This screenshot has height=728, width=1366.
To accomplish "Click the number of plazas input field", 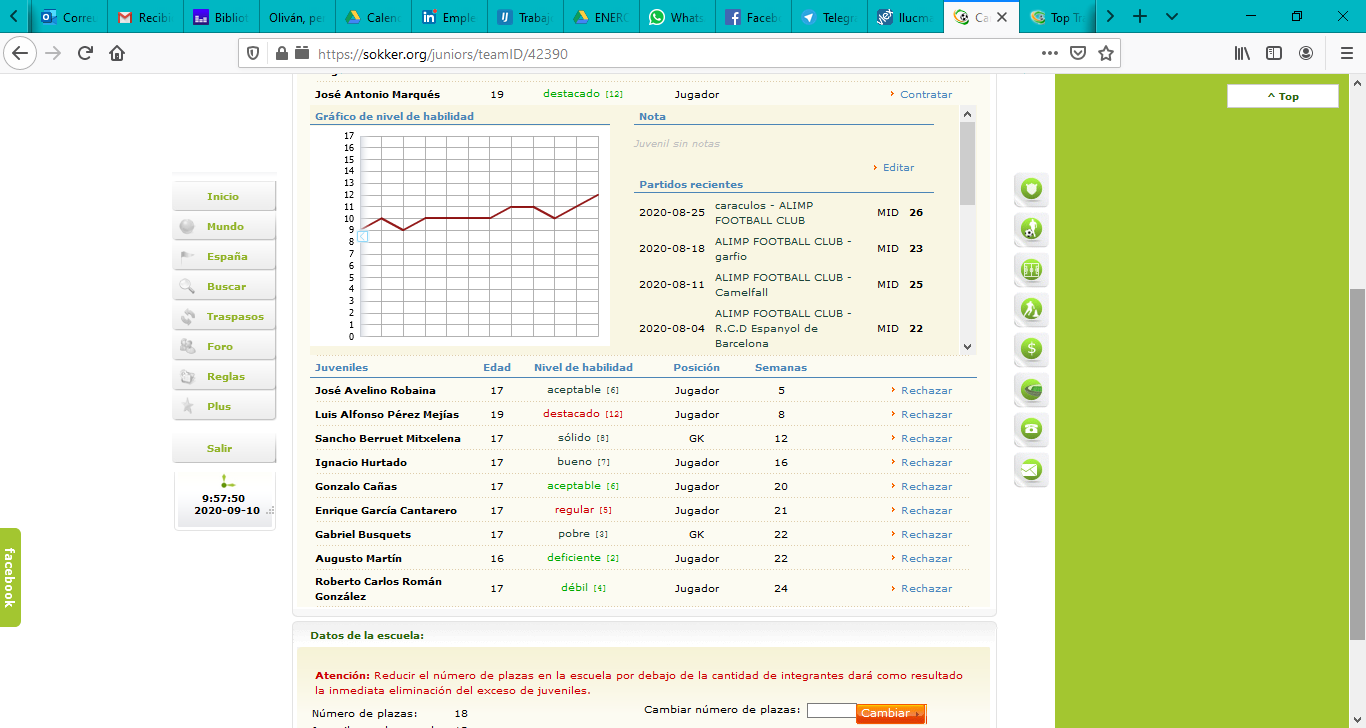I will pos(831,711).
